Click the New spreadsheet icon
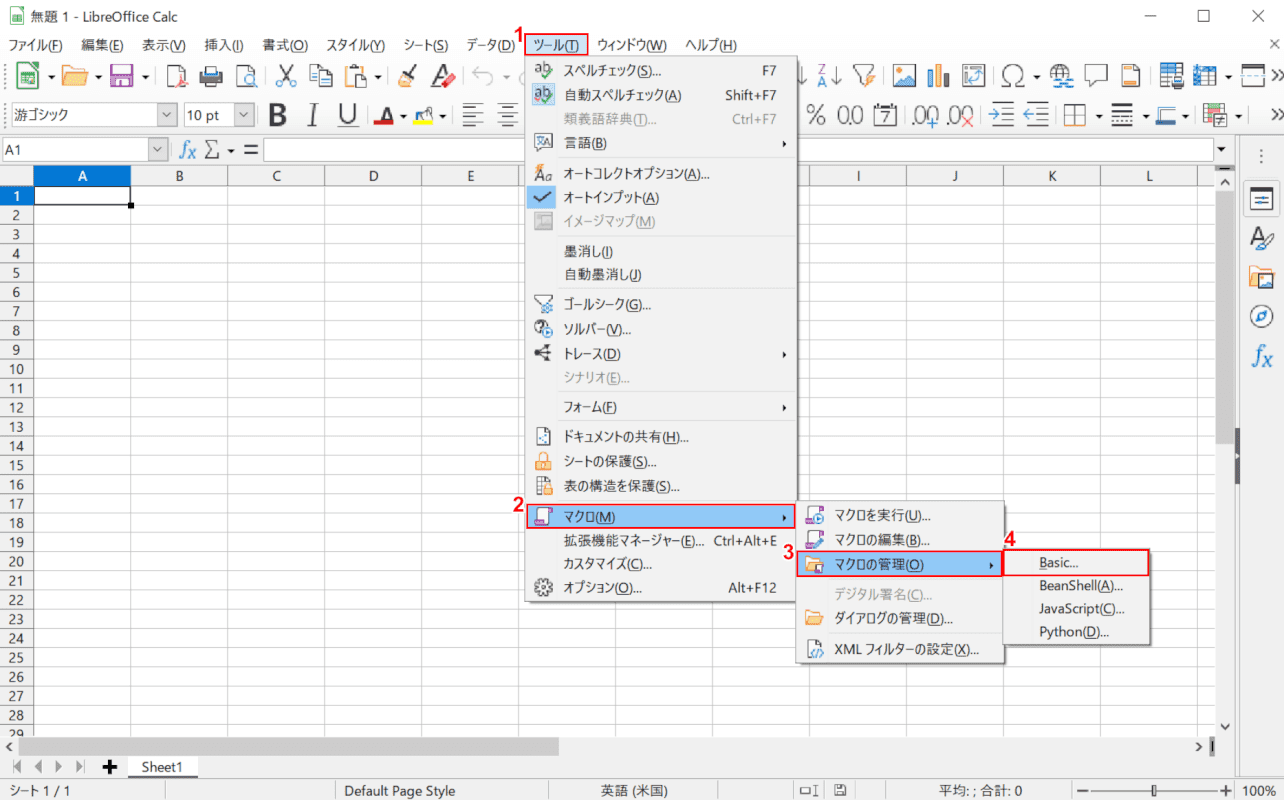Viewport: 1284px width, 800px height. [27, 76]
